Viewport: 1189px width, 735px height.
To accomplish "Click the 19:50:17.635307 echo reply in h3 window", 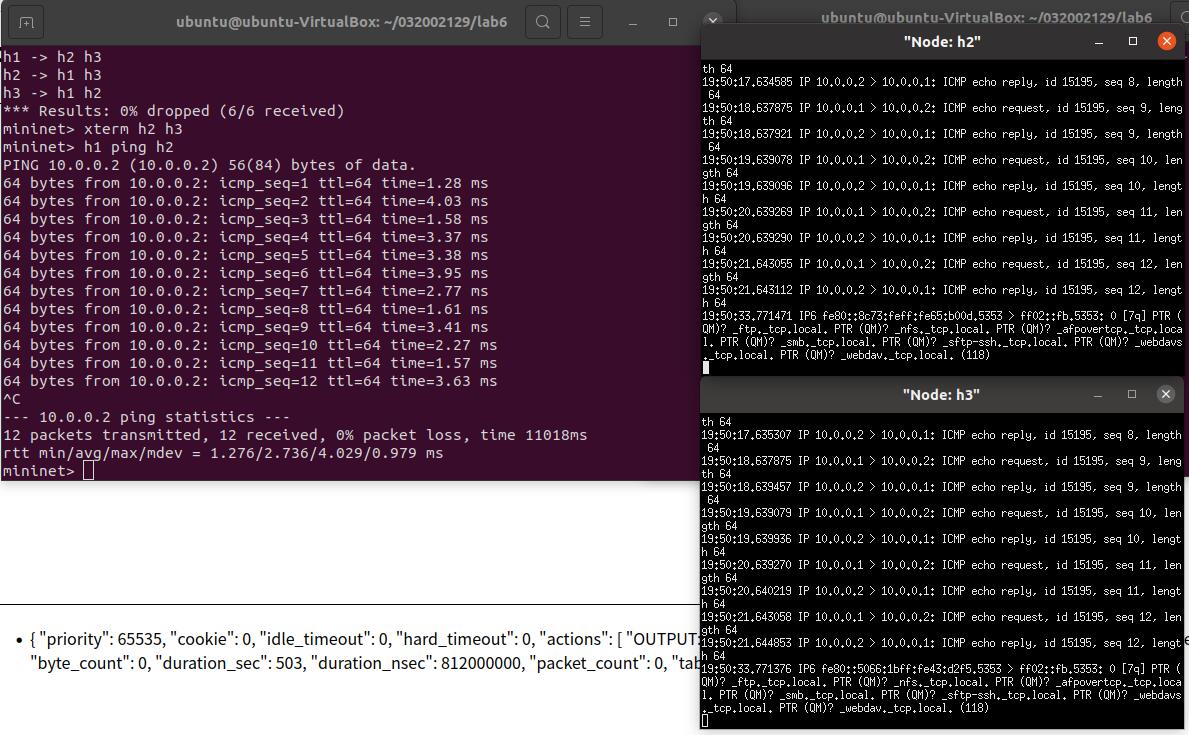I will coord(942,441).
